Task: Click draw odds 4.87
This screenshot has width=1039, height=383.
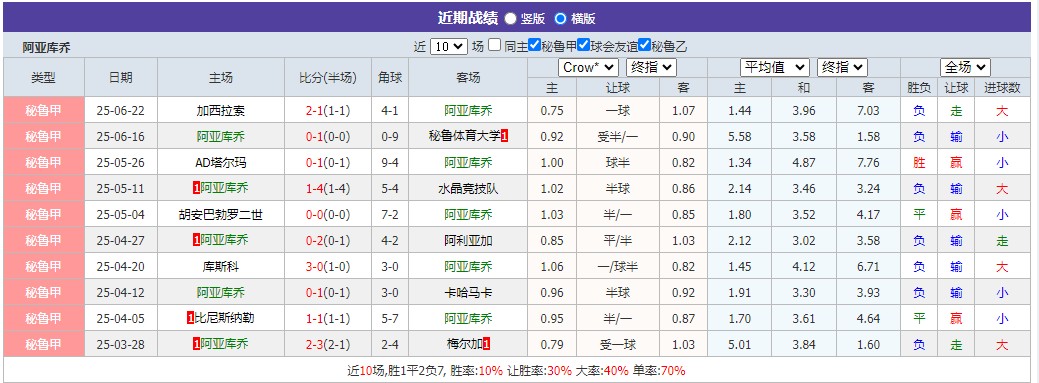Action: click(x=804, y=162)
